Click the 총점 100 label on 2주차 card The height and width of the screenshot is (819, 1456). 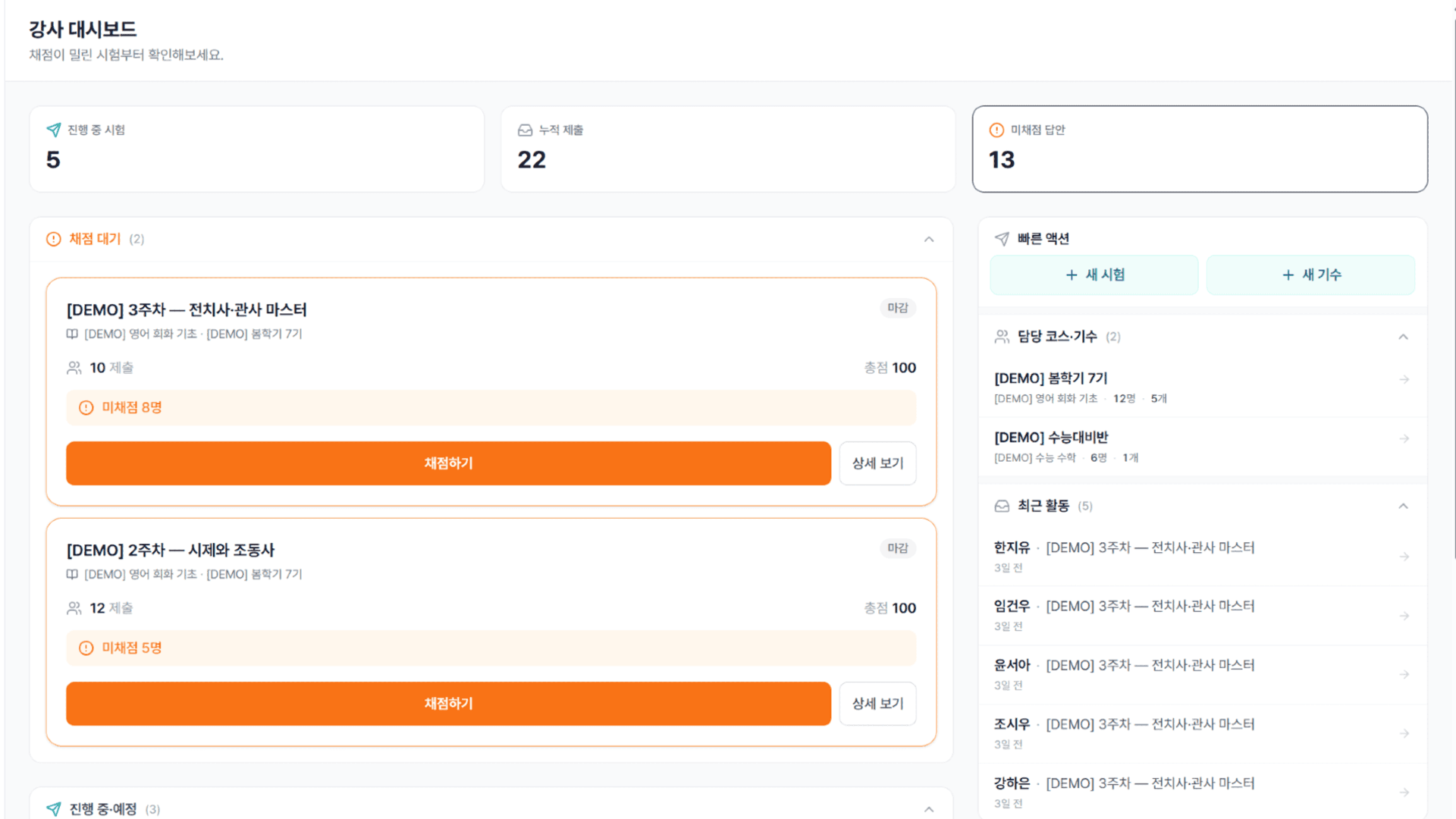[x=890, y=608]
